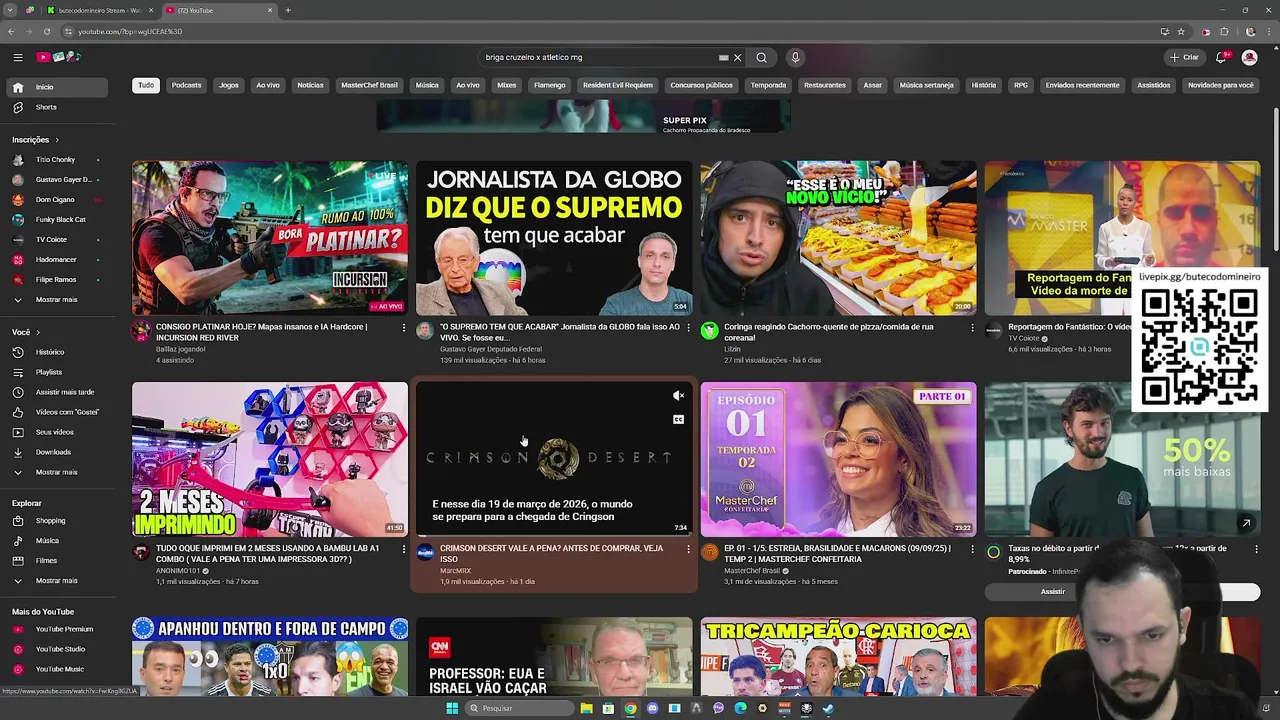
Task: Open Assistir mais tarde in sidebar
Action: (58, 392)
